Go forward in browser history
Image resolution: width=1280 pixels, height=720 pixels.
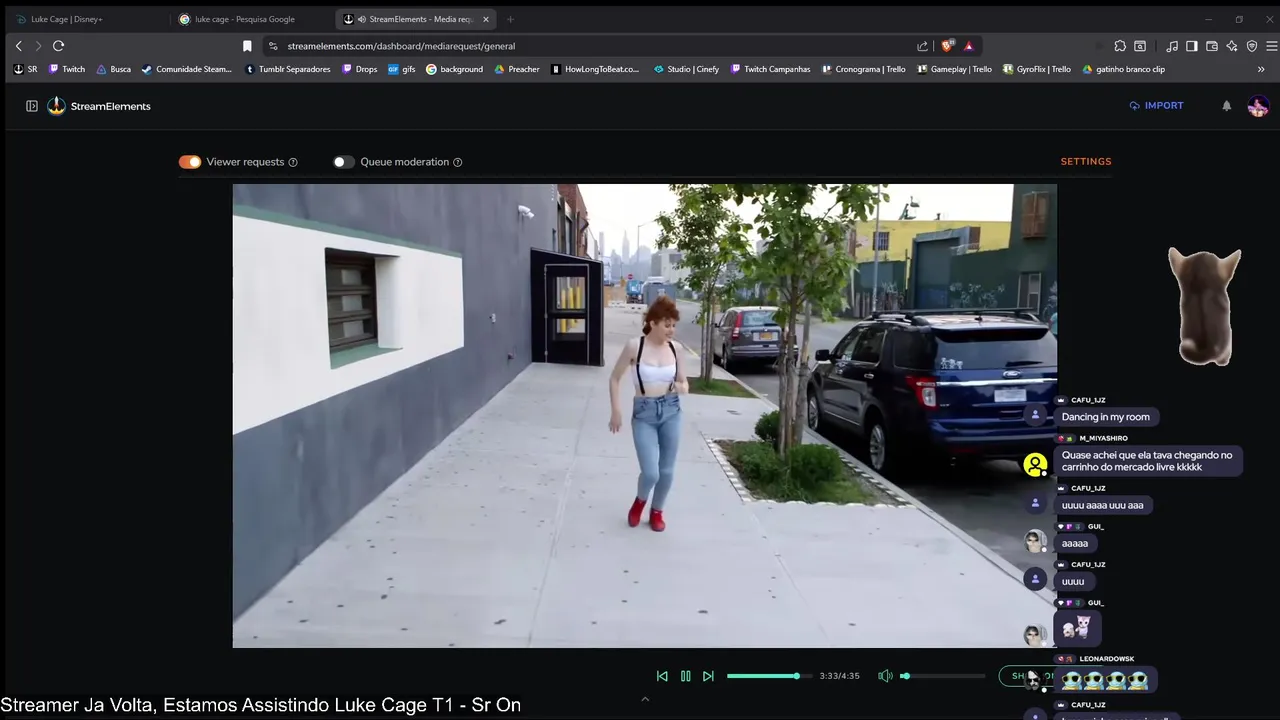38,46
